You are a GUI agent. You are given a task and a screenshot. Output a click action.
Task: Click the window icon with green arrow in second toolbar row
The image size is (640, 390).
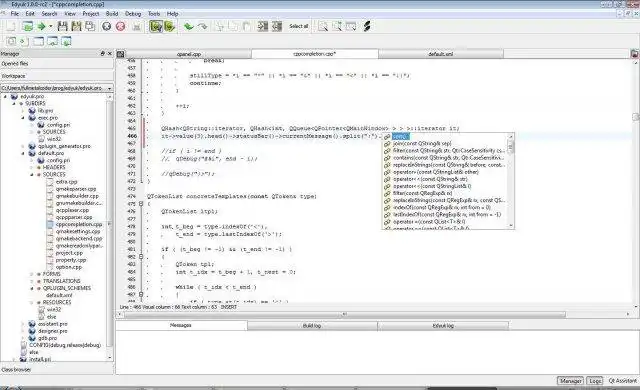(66, 41)
